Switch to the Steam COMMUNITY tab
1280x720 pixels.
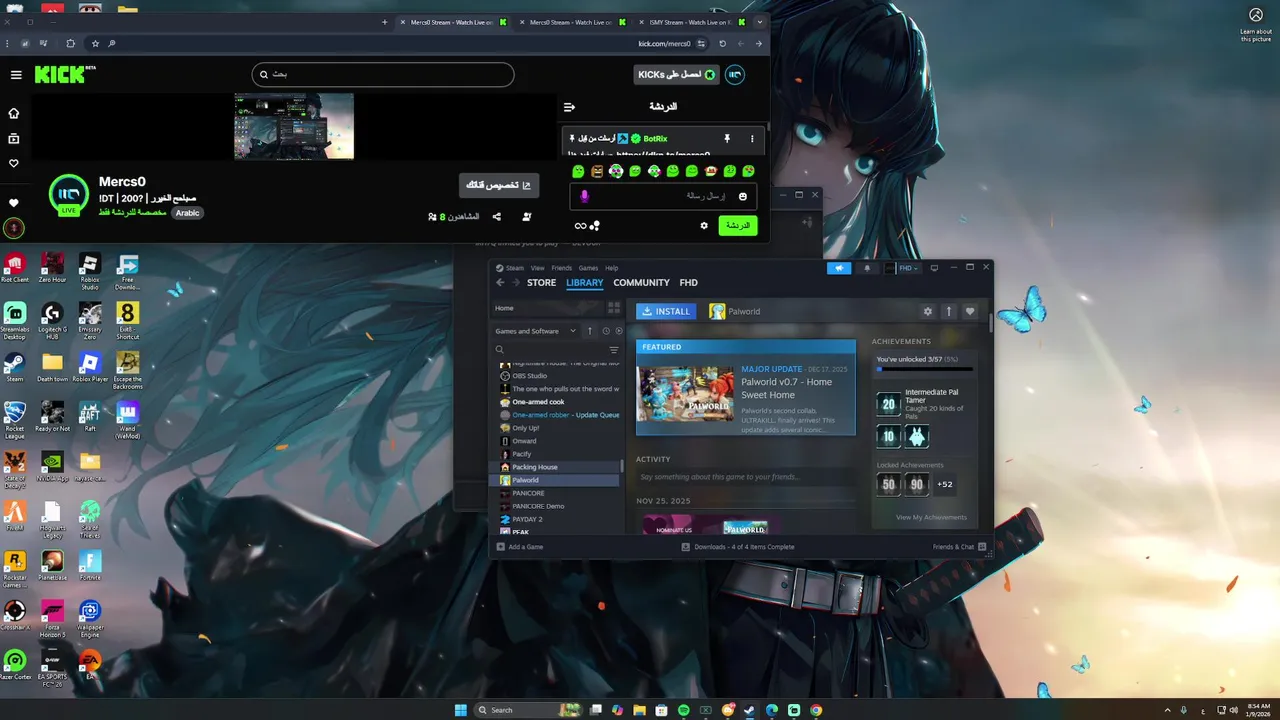pos(641,283)
